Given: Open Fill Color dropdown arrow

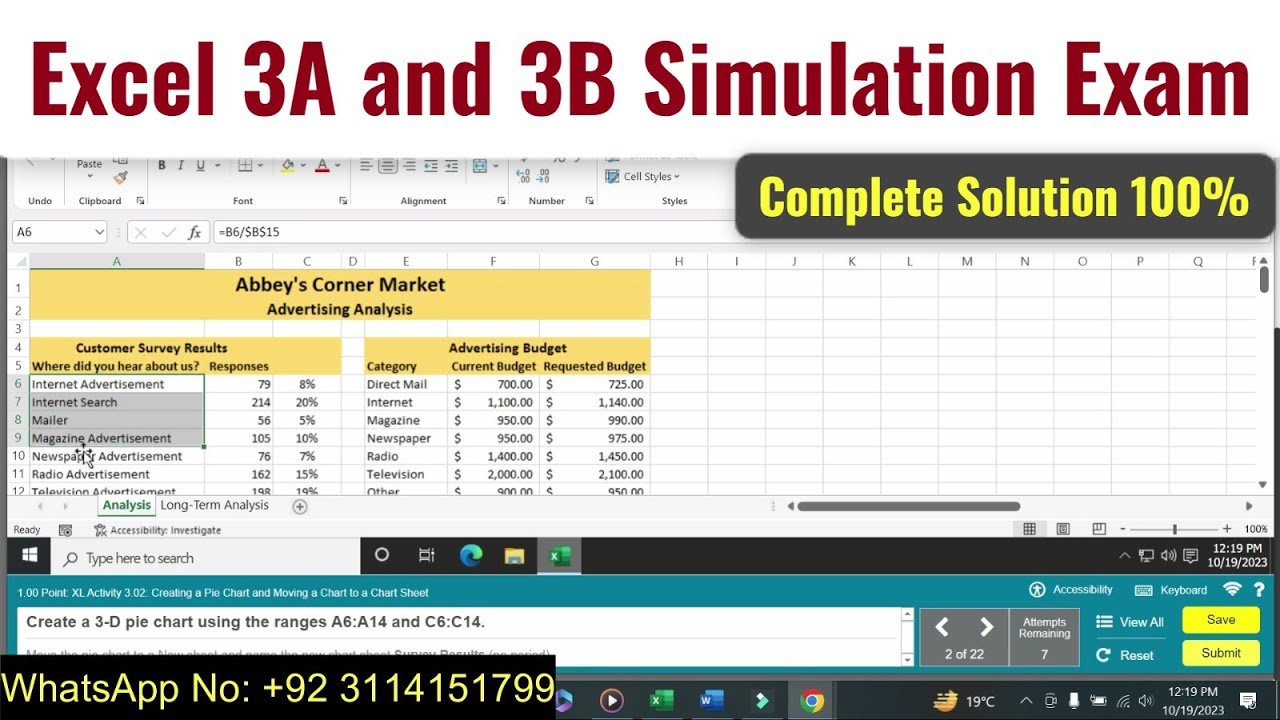Looking at the screenshot, I should coord(303,165).
